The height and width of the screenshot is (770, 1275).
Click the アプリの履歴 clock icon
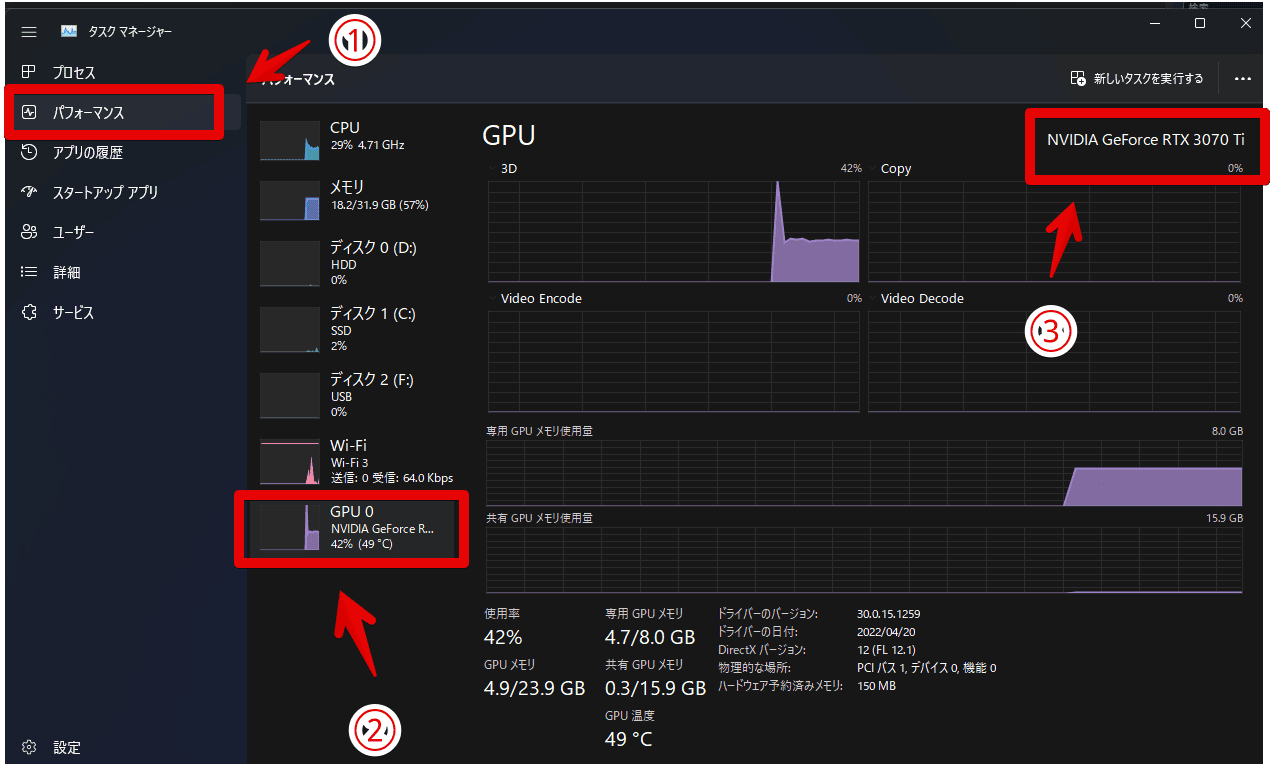click(29, 153)
